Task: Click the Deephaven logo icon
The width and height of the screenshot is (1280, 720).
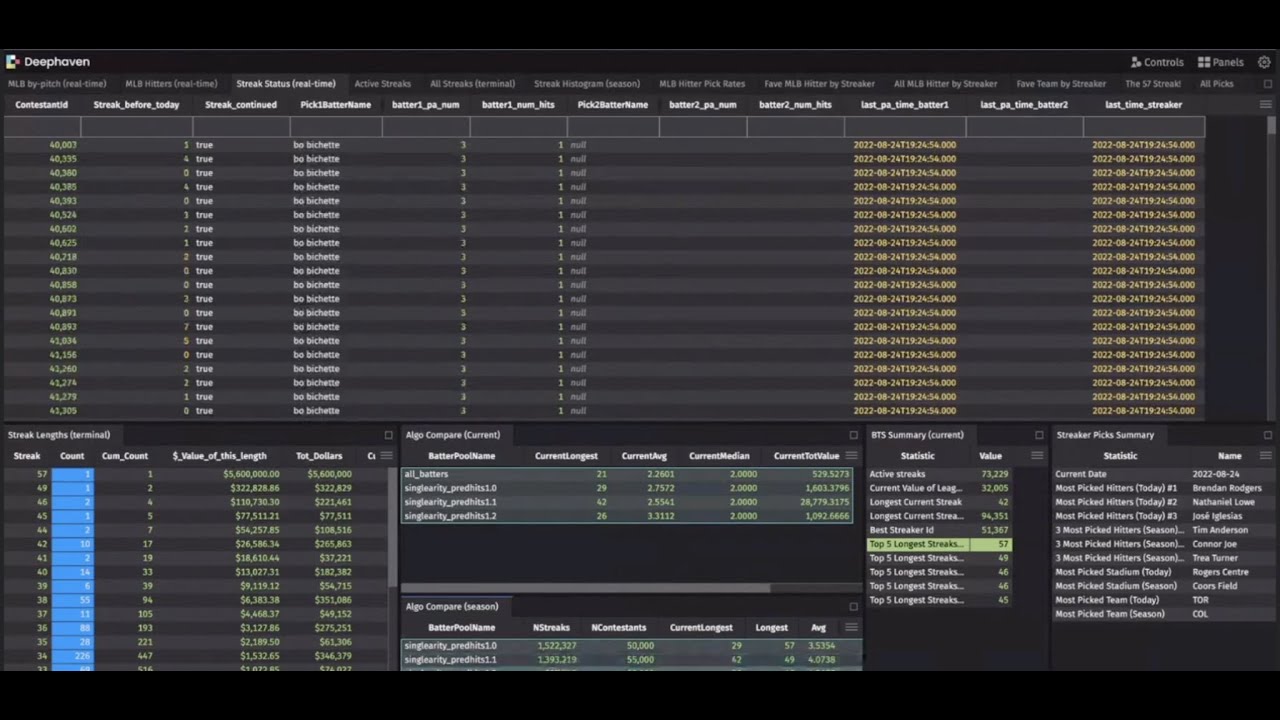Action: tap(13, 62)
